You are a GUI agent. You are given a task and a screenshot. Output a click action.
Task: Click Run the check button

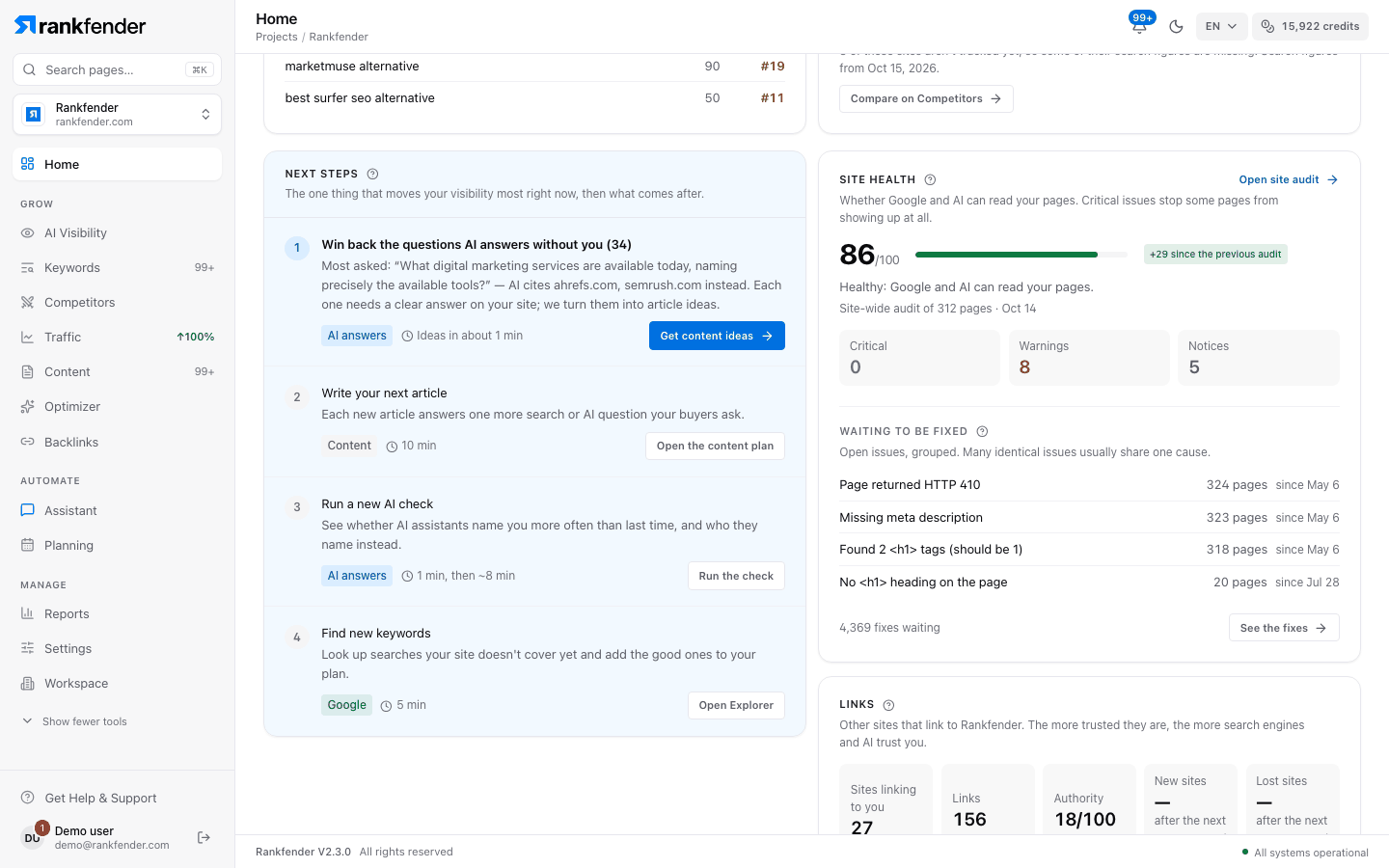[736, 576]
